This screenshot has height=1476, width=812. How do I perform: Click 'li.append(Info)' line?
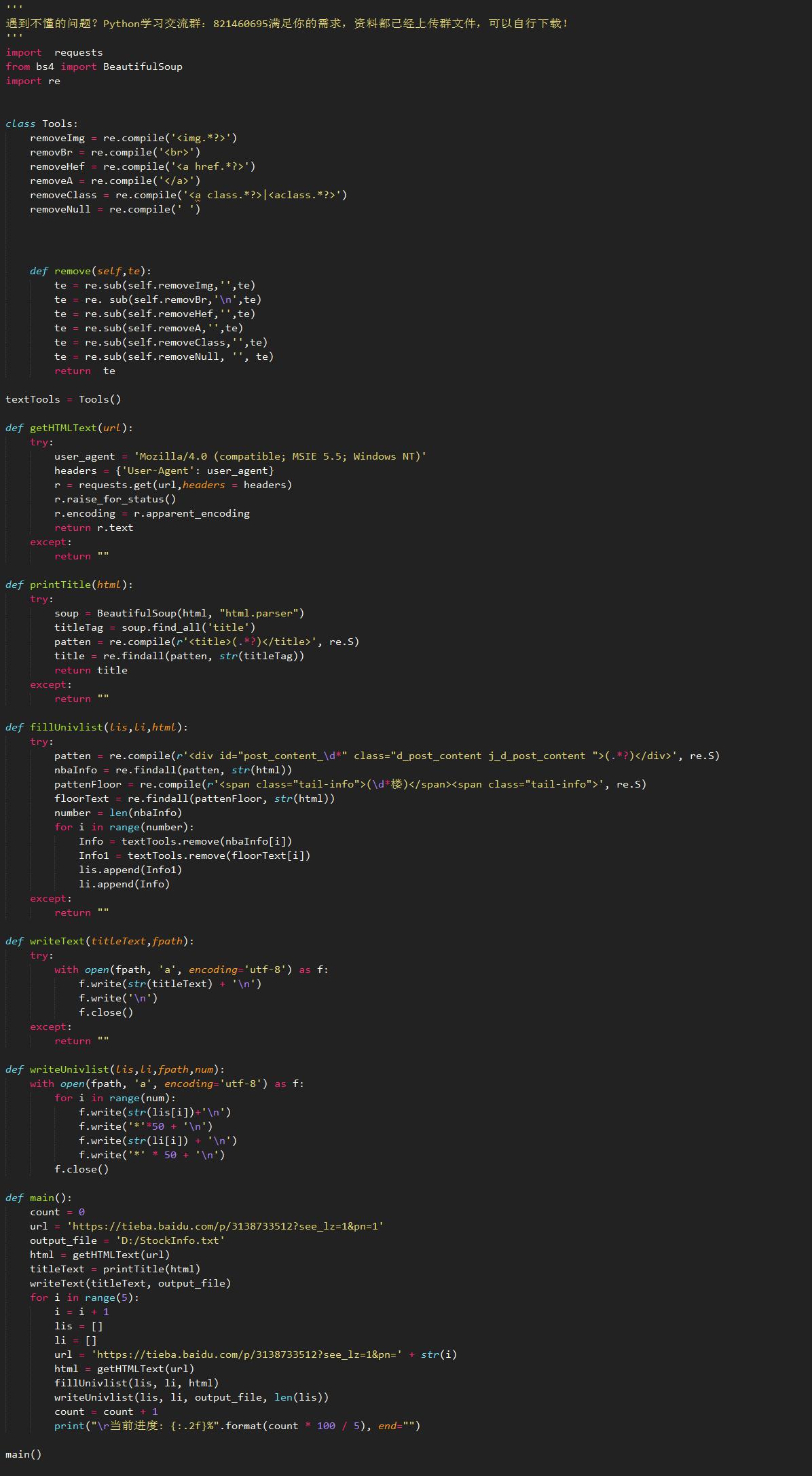coord(124,884)
